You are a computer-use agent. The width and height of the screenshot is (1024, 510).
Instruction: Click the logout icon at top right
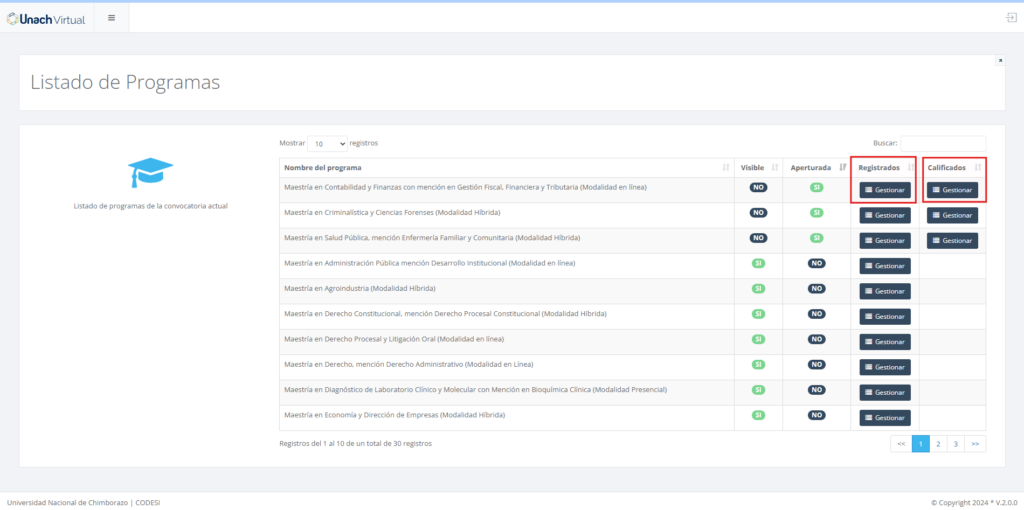[1011, 18]
